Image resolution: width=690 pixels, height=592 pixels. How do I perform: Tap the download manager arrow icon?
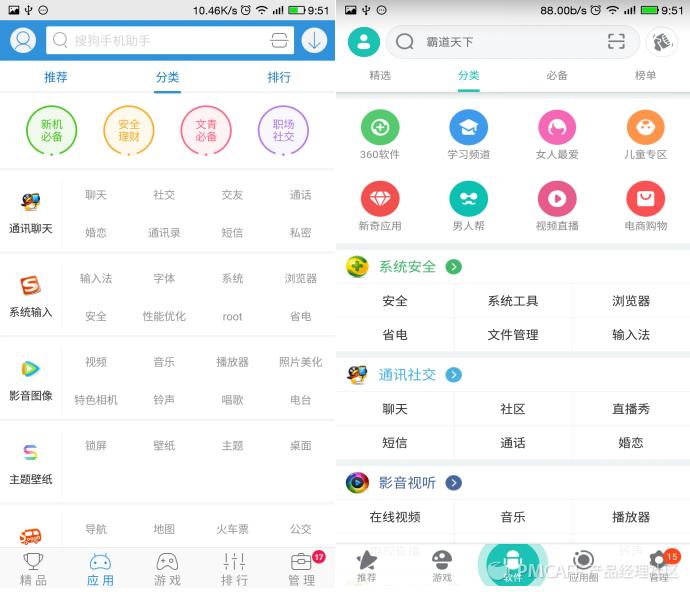tap(314, 40)
